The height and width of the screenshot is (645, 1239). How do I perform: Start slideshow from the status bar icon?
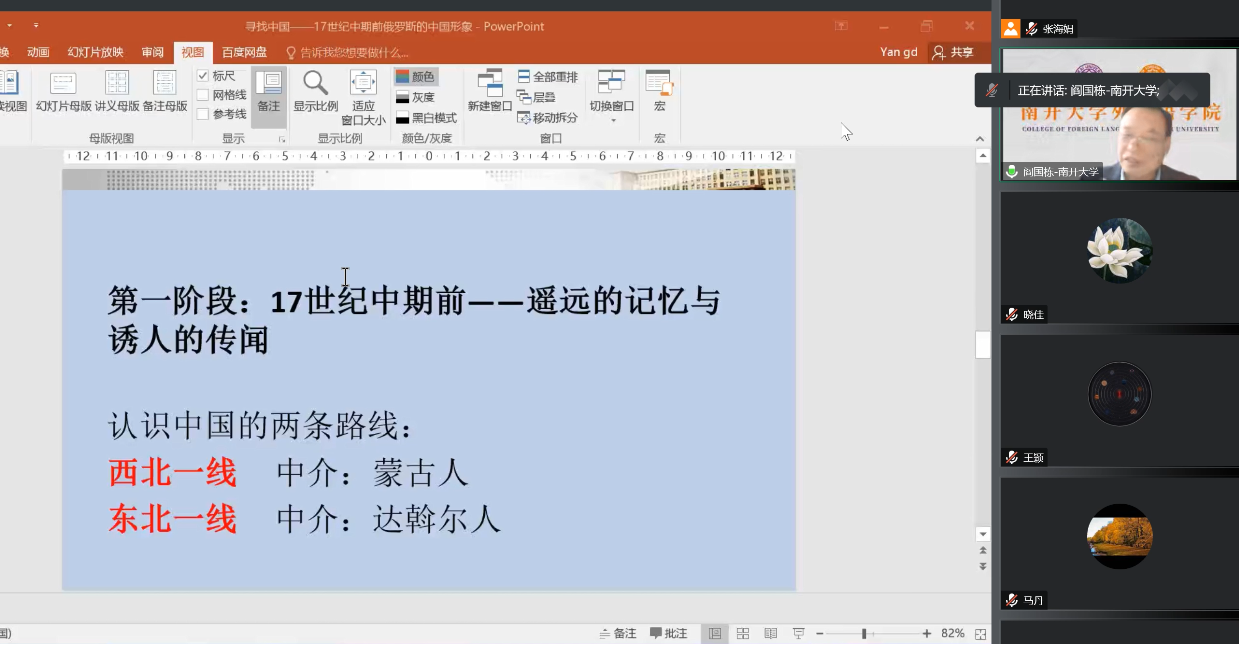point(799,634)
